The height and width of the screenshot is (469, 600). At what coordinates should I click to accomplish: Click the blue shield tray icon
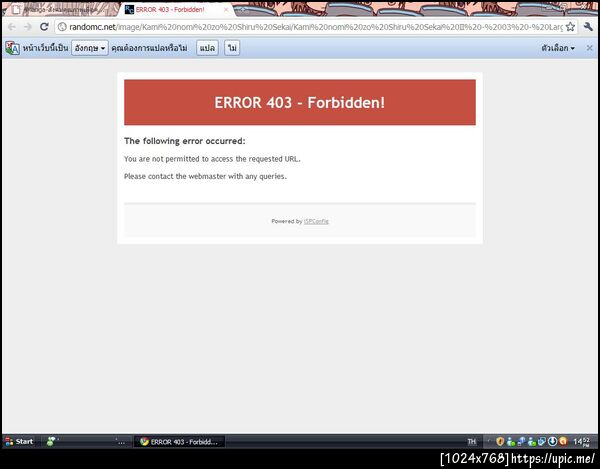pos(541,441)
